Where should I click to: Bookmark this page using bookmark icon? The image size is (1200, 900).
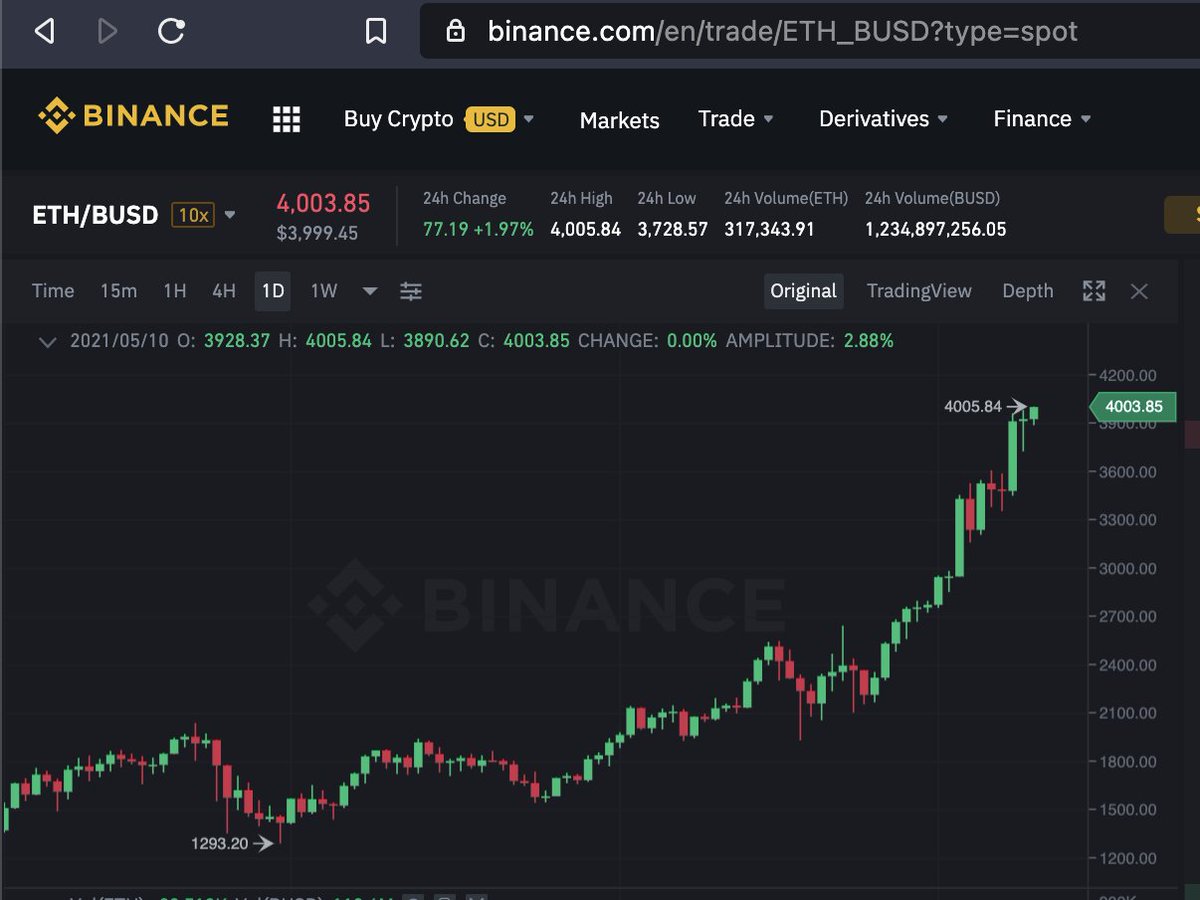coord(376,31)
